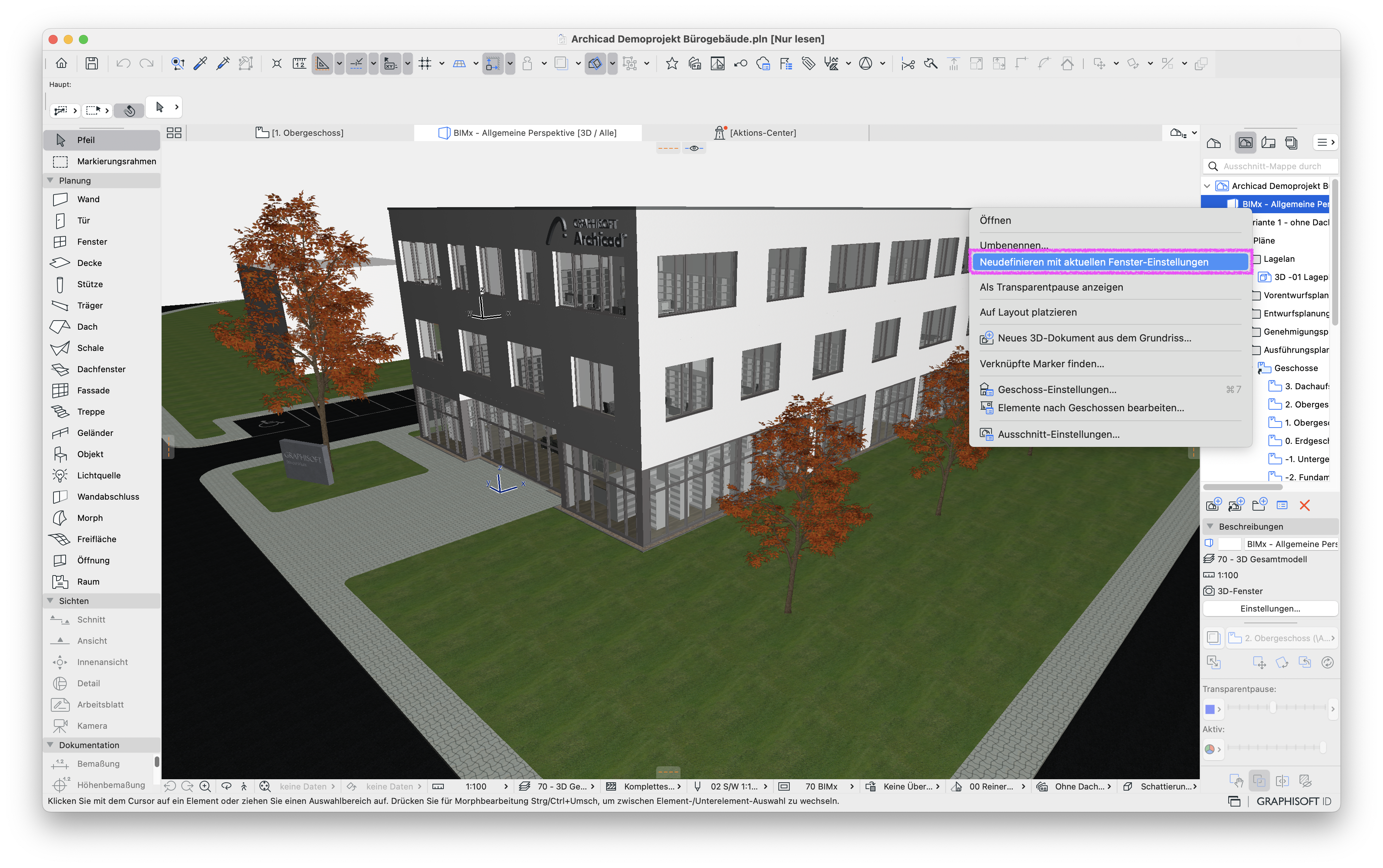This screenshot has width=1383, height=868.
Task: Open the [1. Obergeschoss] tab
Action: point(300,133)
